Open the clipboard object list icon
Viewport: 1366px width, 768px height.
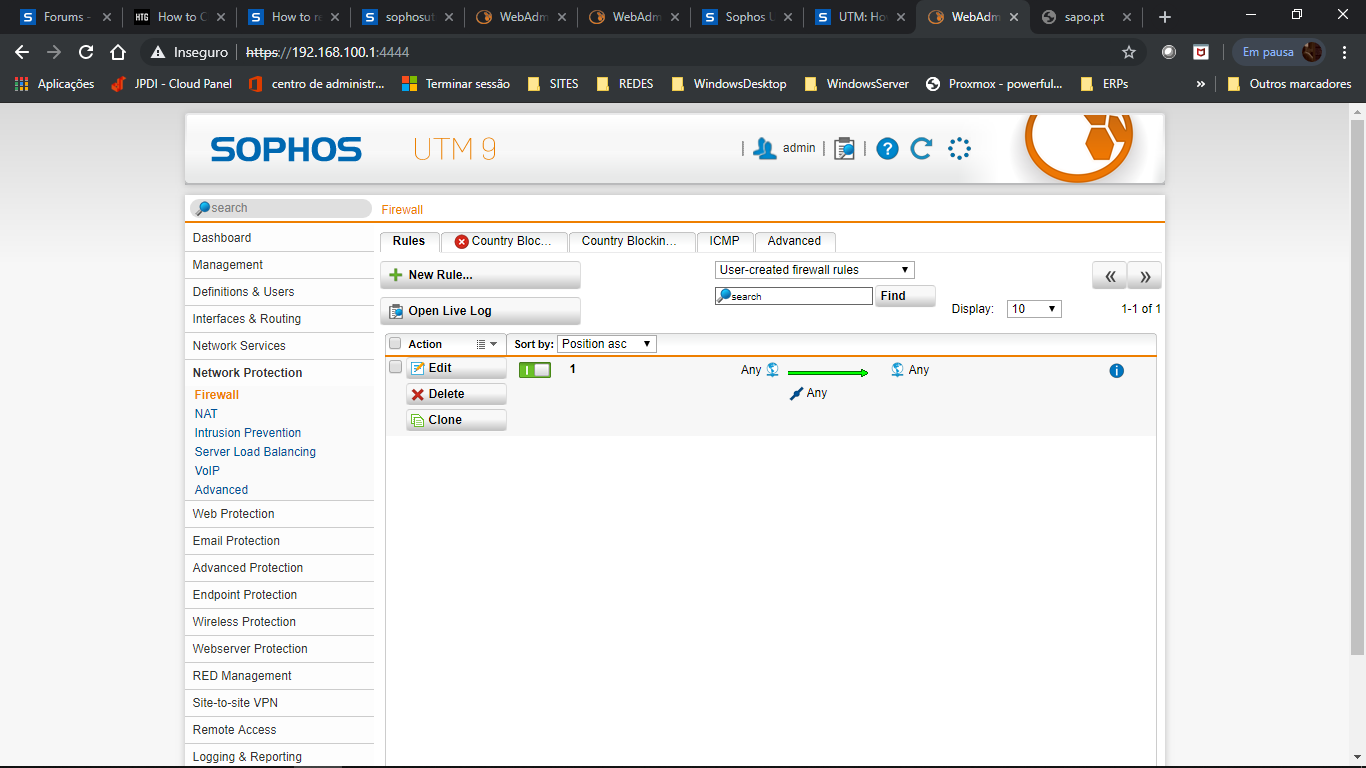click(x=844, y=148)
